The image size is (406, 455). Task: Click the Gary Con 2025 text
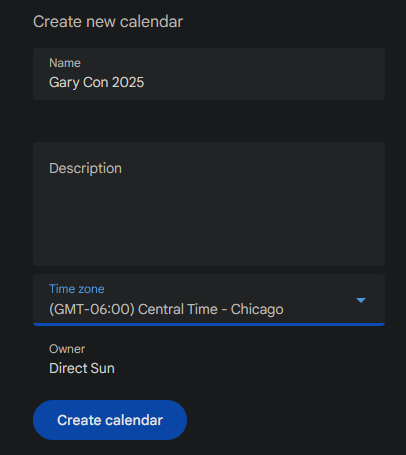point(97,83)
